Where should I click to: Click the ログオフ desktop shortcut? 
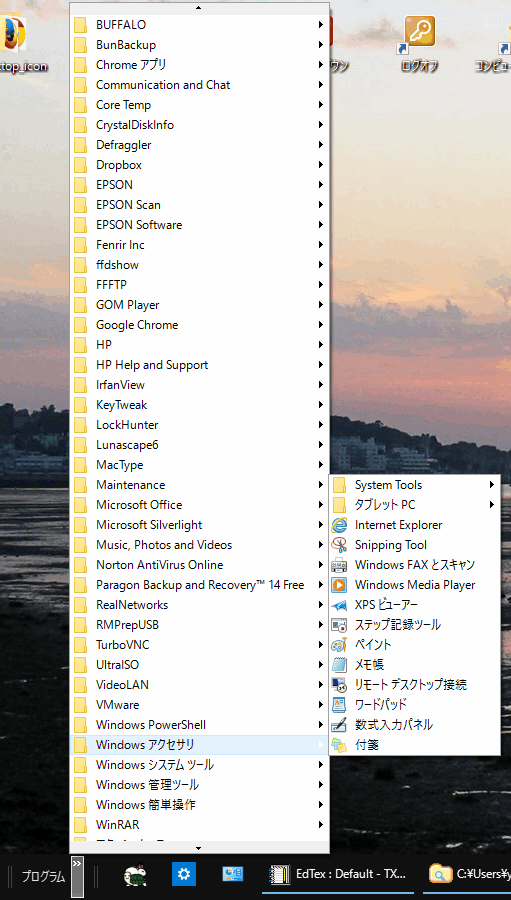pos(419,43)
